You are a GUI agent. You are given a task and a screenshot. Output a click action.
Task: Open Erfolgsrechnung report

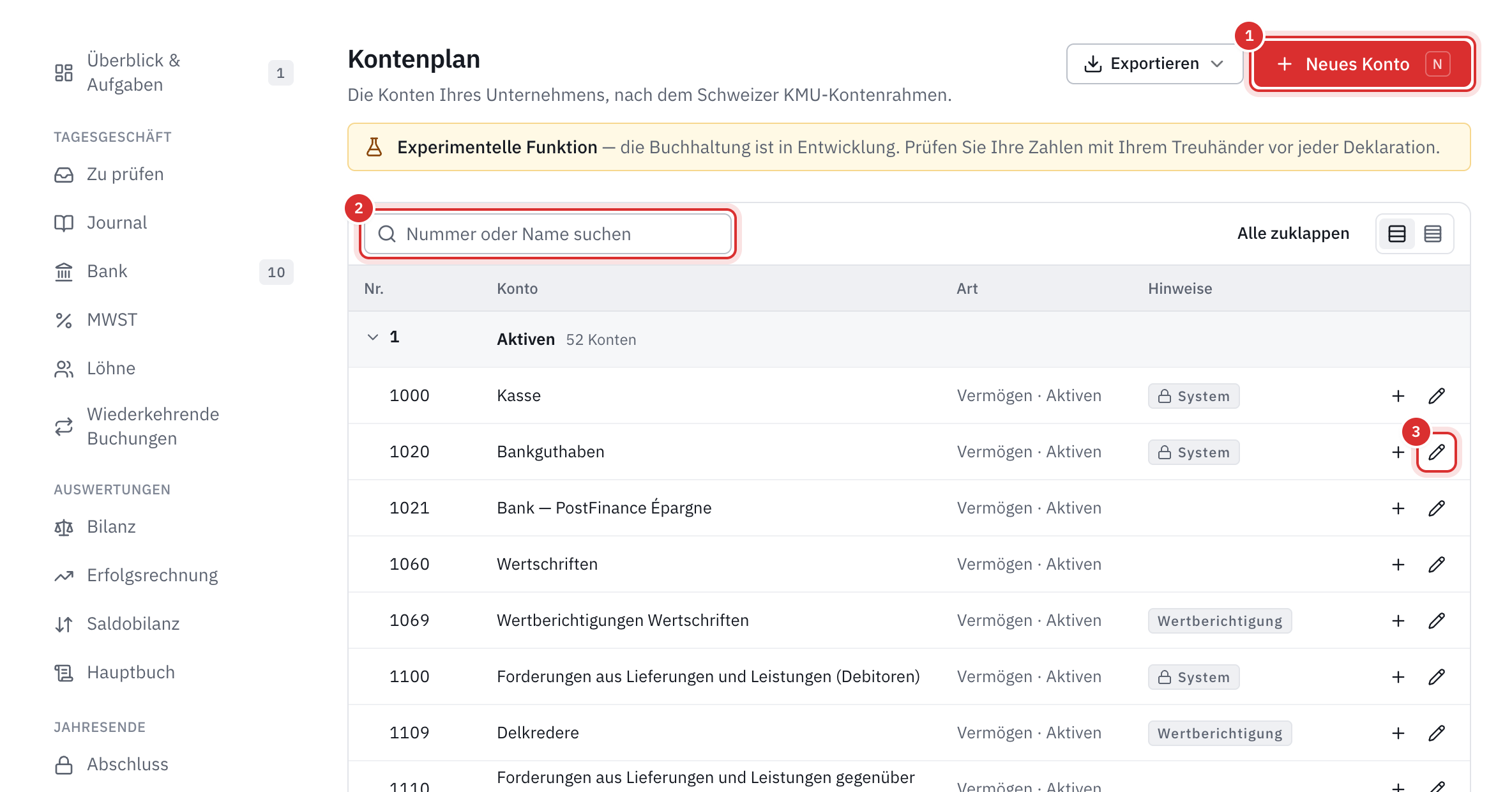click(x=174, y=575)
